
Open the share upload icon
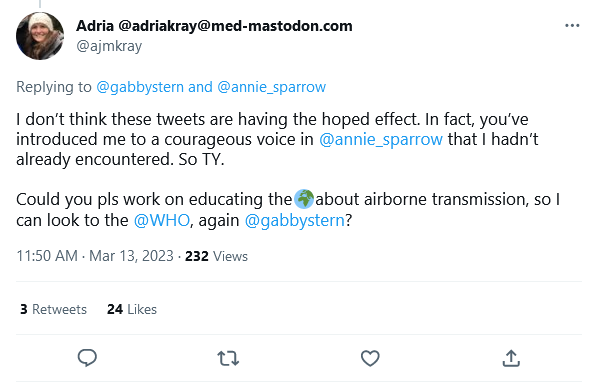pyautogui.click(x=511, y=358)
